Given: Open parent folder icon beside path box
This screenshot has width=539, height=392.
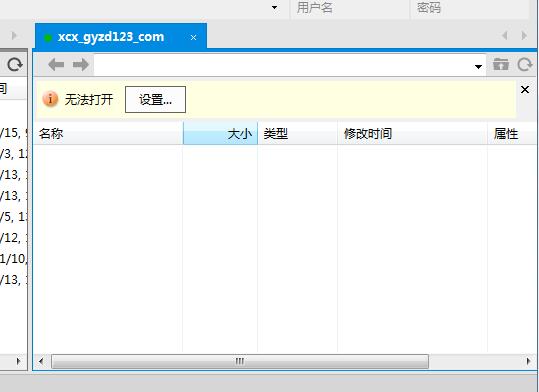Looking at the screenshot, I should tap(500, 64).
